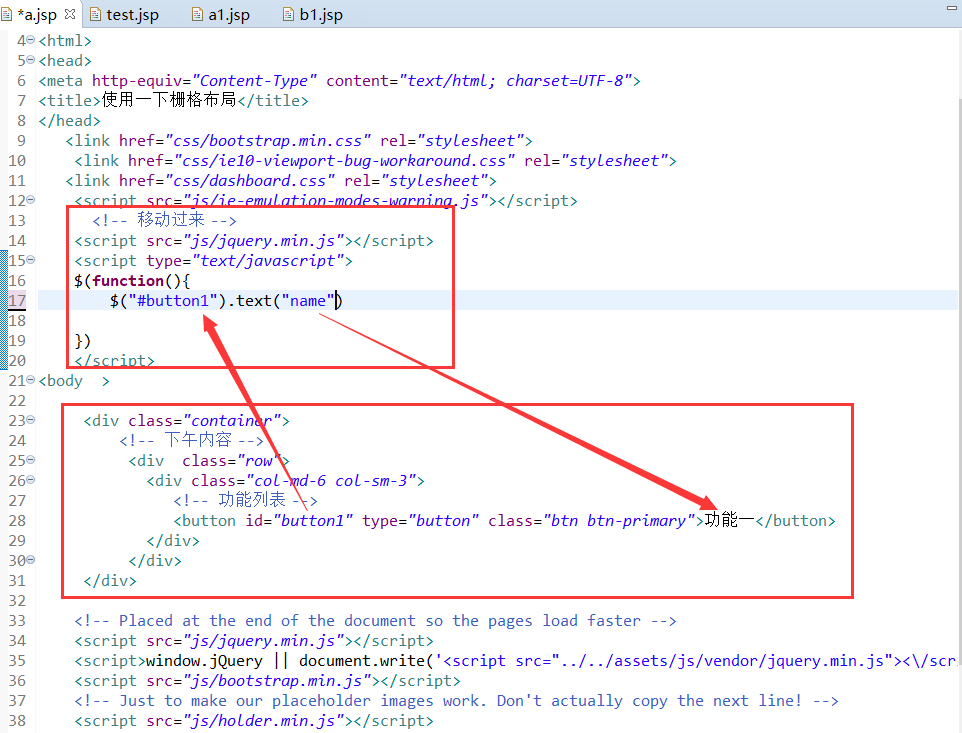This screenshot has height=733, width=962.
Task: Click the "text/javascript" type value on line 15
Action: pyautogui.click(x=267, y=261)
